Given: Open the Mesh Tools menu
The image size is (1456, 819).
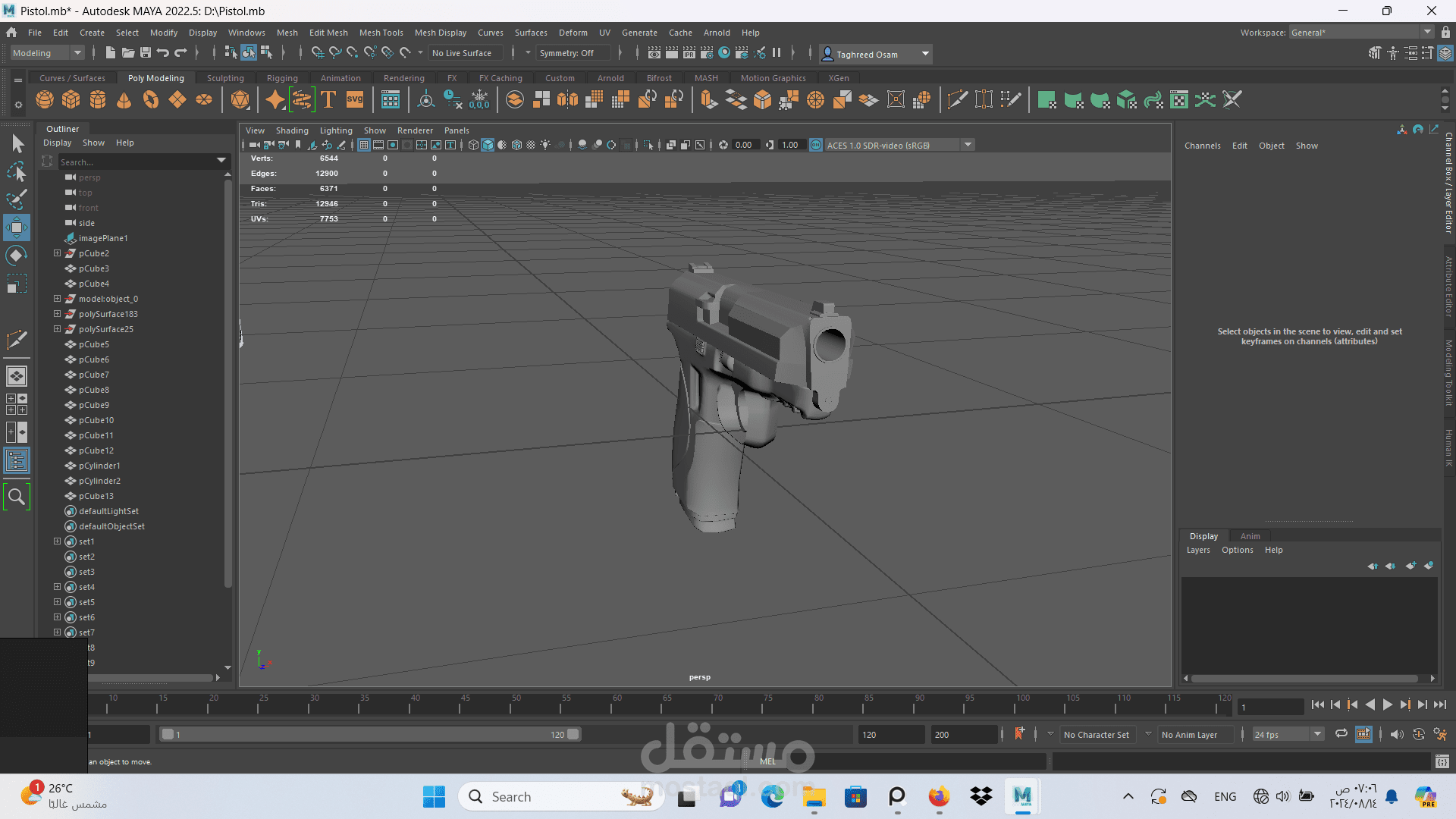Looking at the screenshot, I should tap(381, 33).
